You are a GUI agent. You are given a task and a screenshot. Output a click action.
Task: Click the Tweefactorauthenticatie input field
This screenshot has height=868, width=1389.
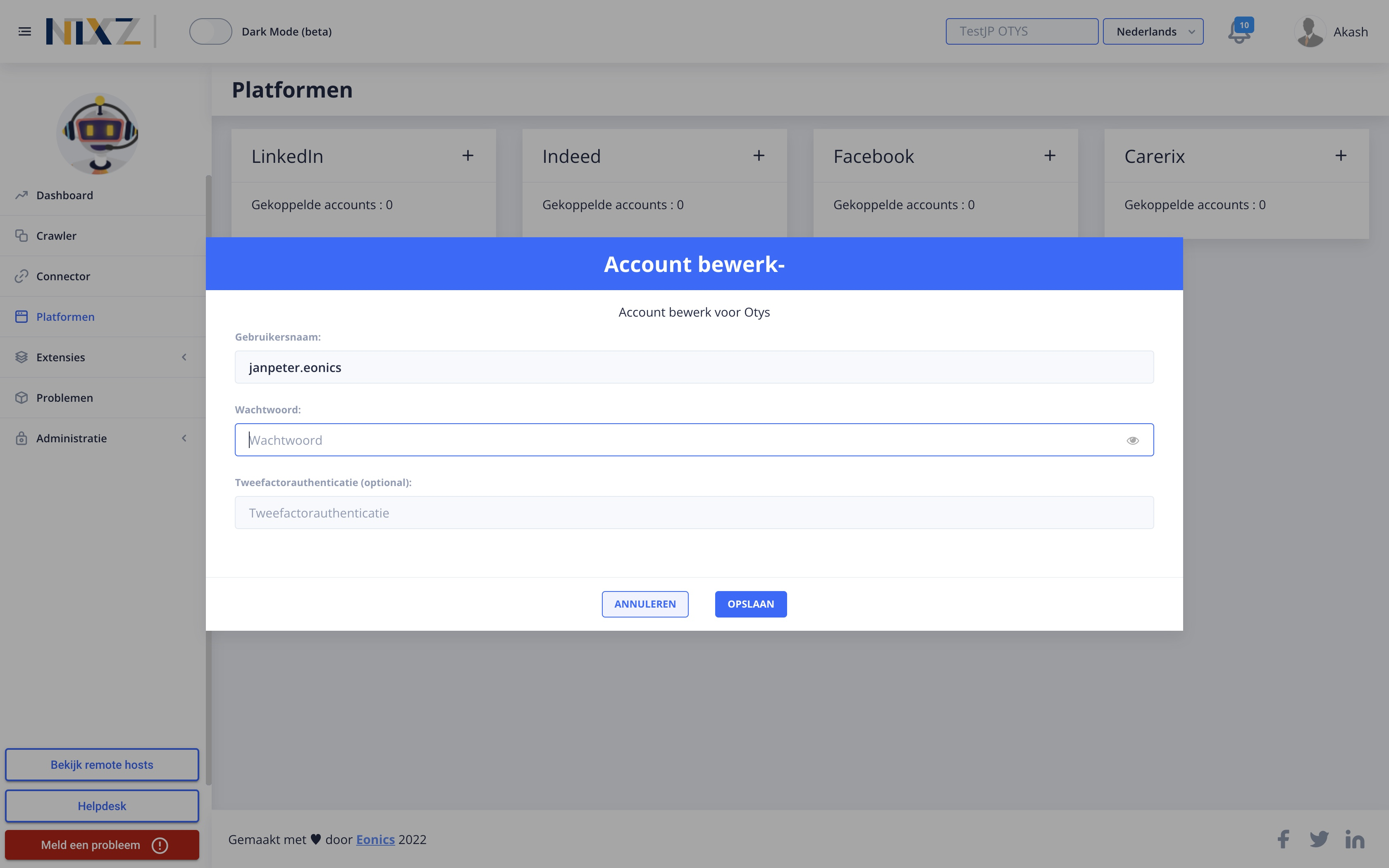point(694,513)
